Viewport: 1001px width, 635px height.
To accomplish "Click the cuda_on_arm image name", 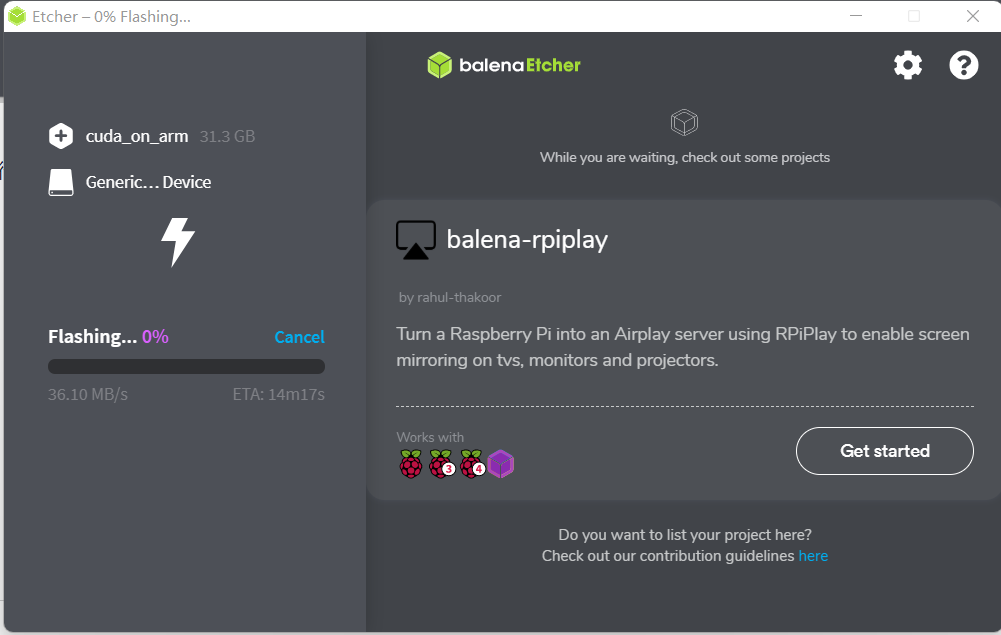I will [x=137, y=136].
